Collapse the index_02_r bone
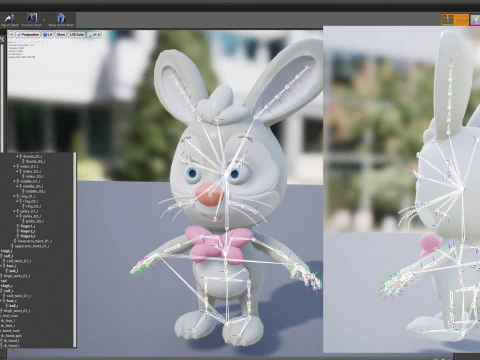This screenshot has width=480, height=360. pos(17,171)
